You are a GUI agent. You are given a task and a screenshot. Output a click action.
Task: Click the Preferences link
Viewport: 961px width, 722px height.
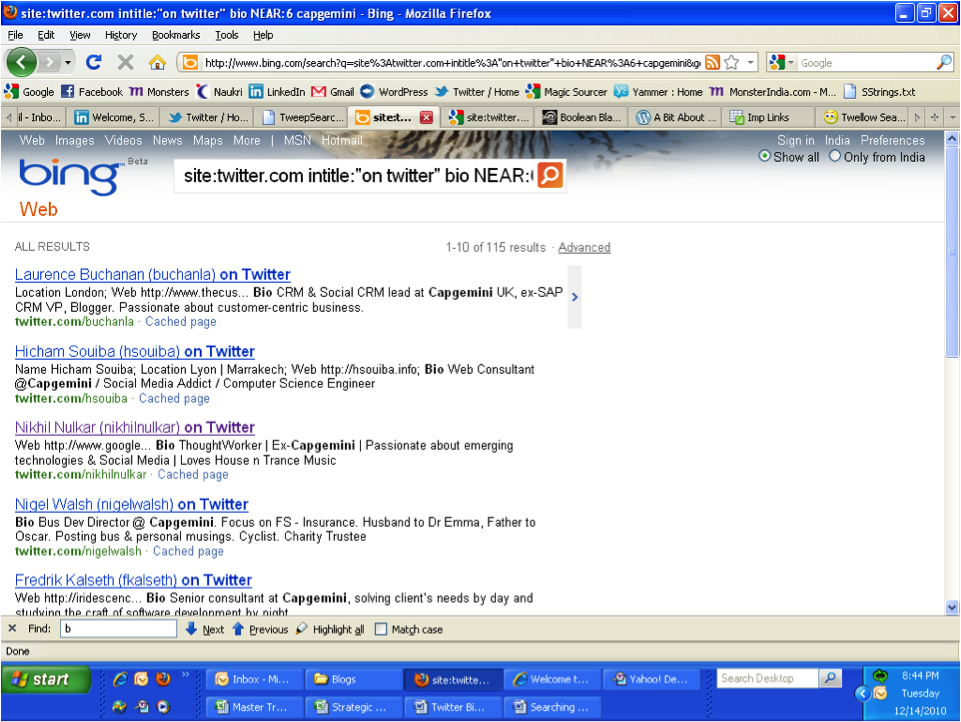tap(892, 140)
